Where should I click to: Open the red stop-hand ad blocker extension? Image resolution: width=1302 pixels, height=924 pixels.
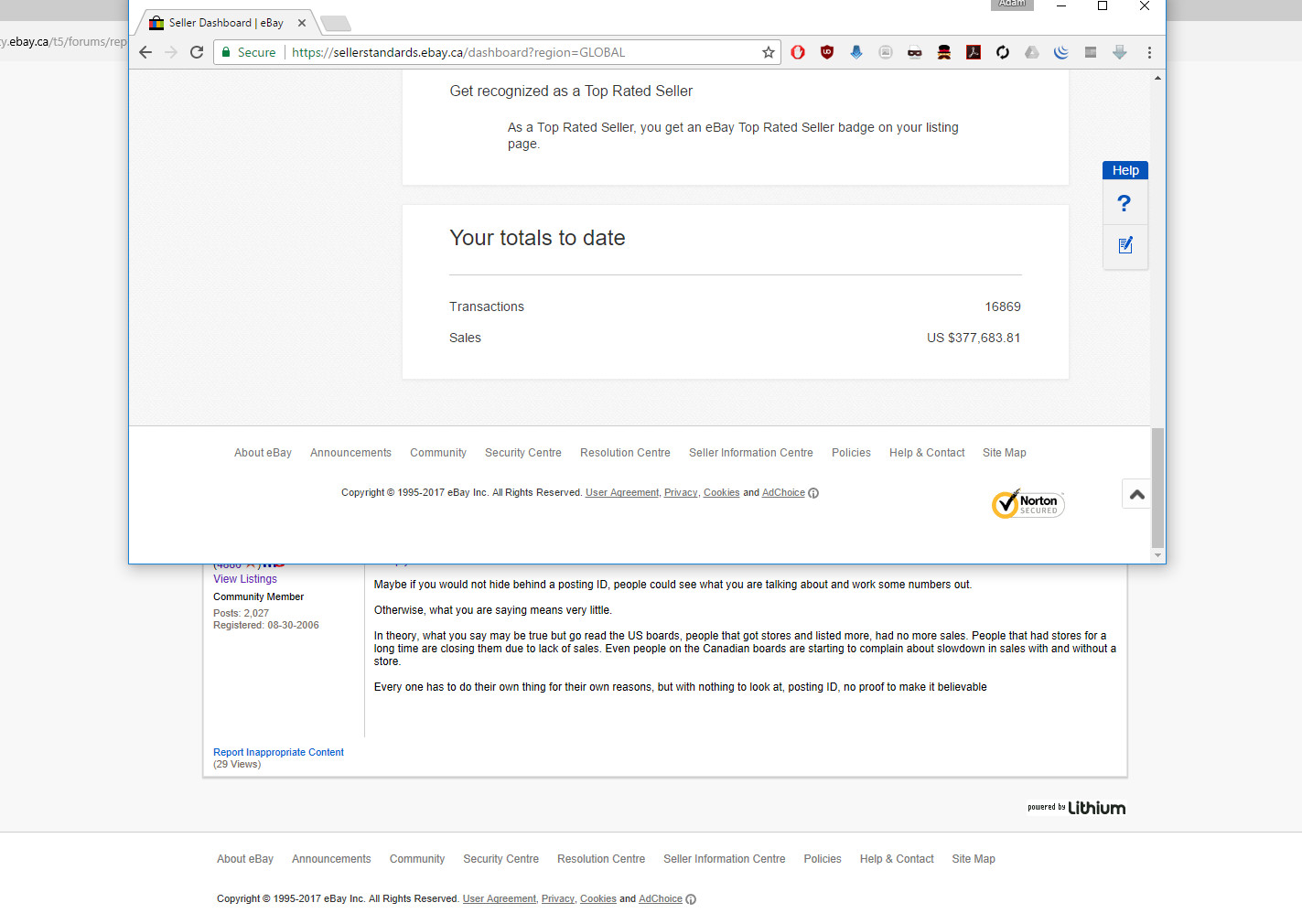pyautogui.click(x=798, y=52)
